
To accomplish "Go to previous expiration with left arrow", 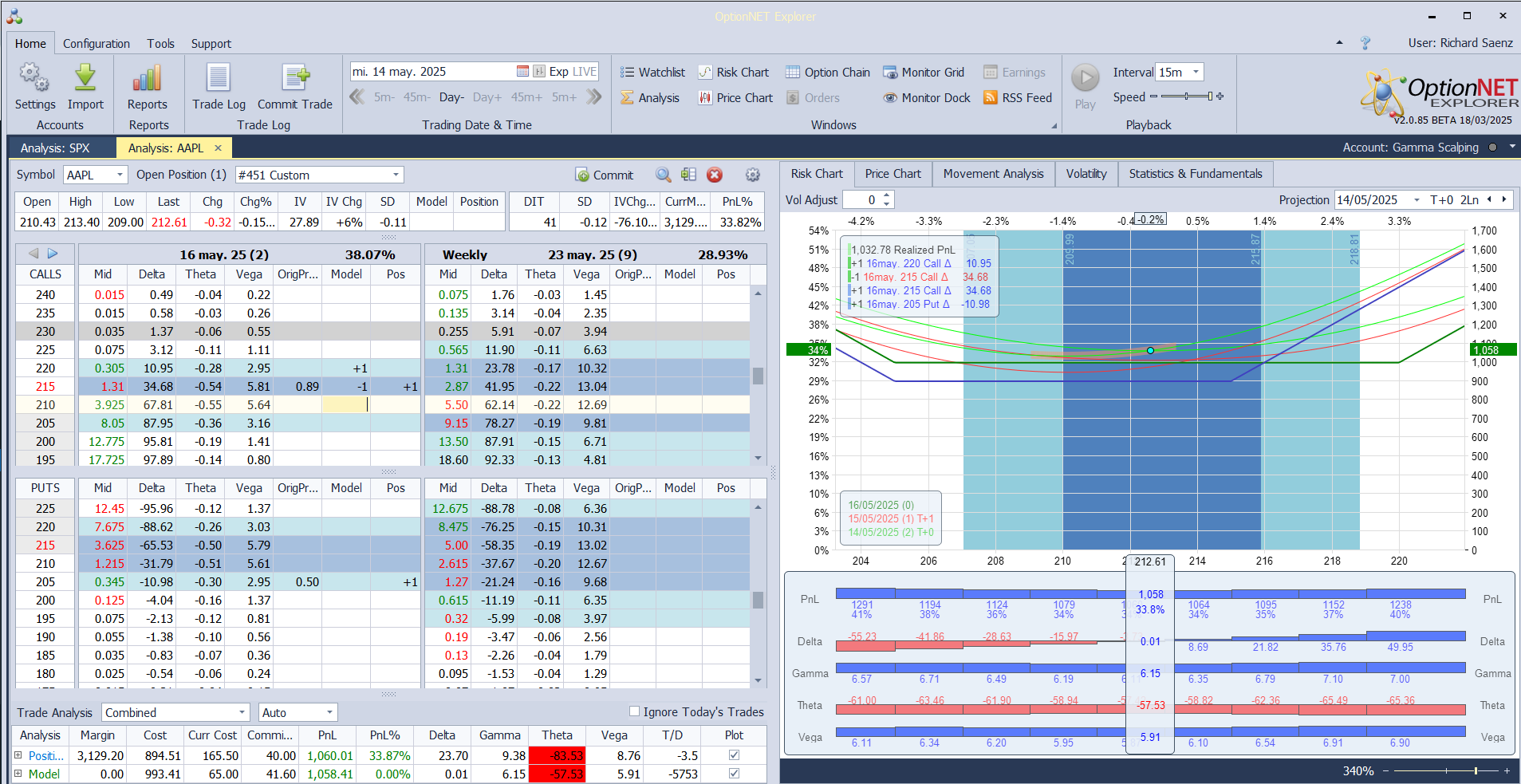I will click(33, 254).
